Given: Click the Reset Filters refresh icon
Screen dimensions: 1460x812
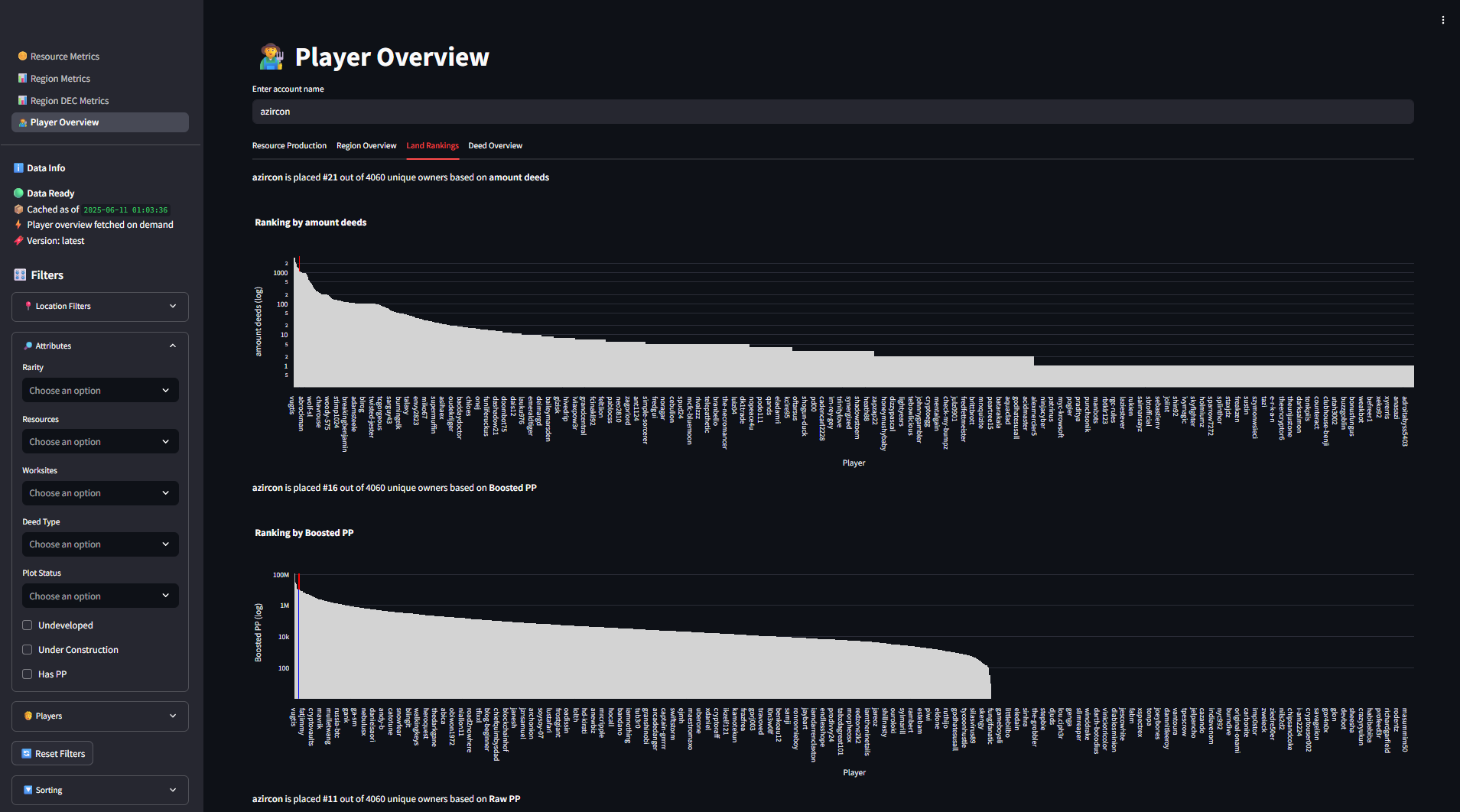Looking at the screenshot, I should [x=27, y=754].
